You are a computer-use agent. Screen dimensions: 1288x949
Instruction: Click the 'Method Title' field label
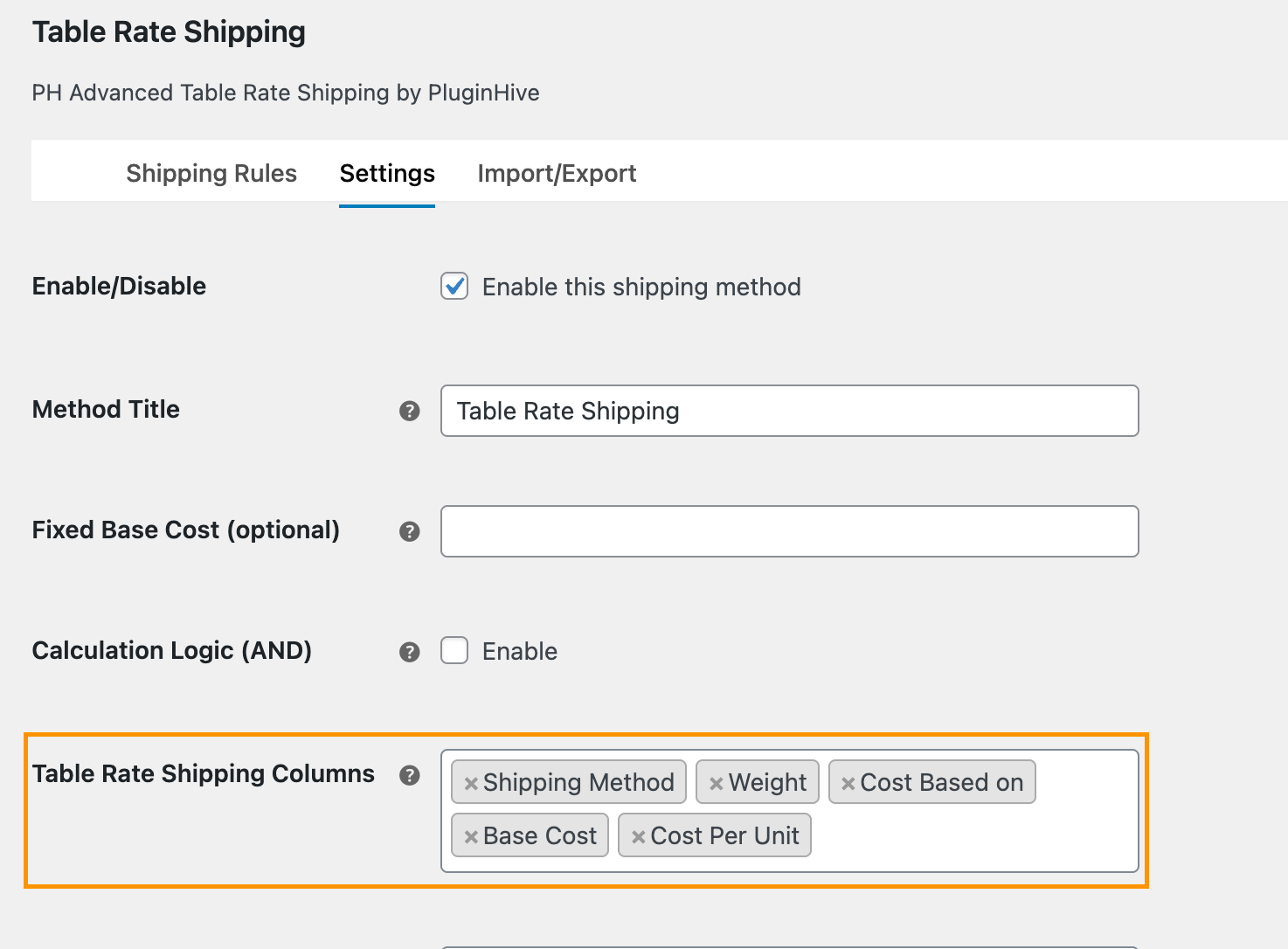pyautogui.click(x=106, y=409)
